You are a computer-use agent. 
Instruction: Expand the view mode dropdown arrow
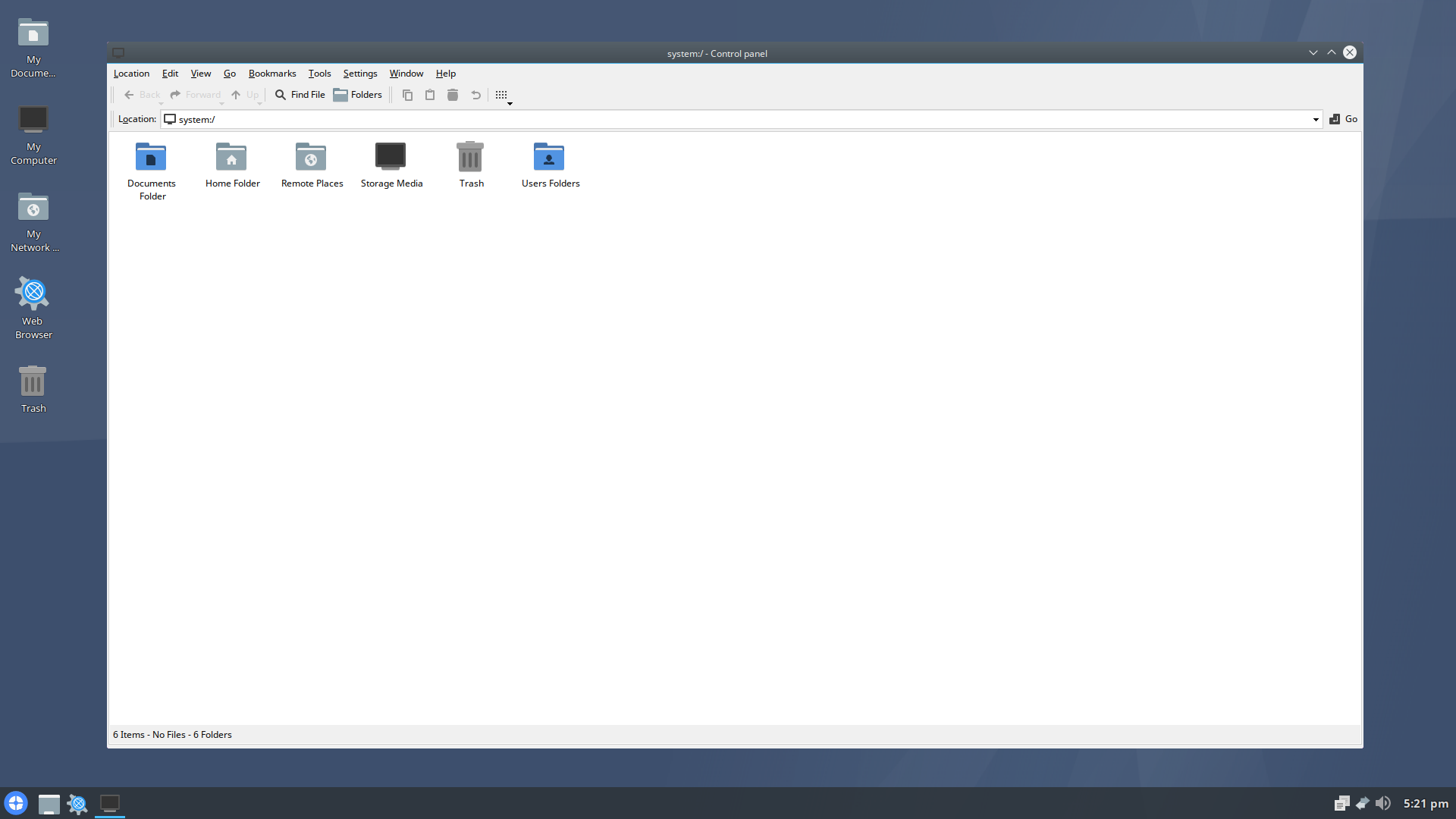[x=510, y=103]
